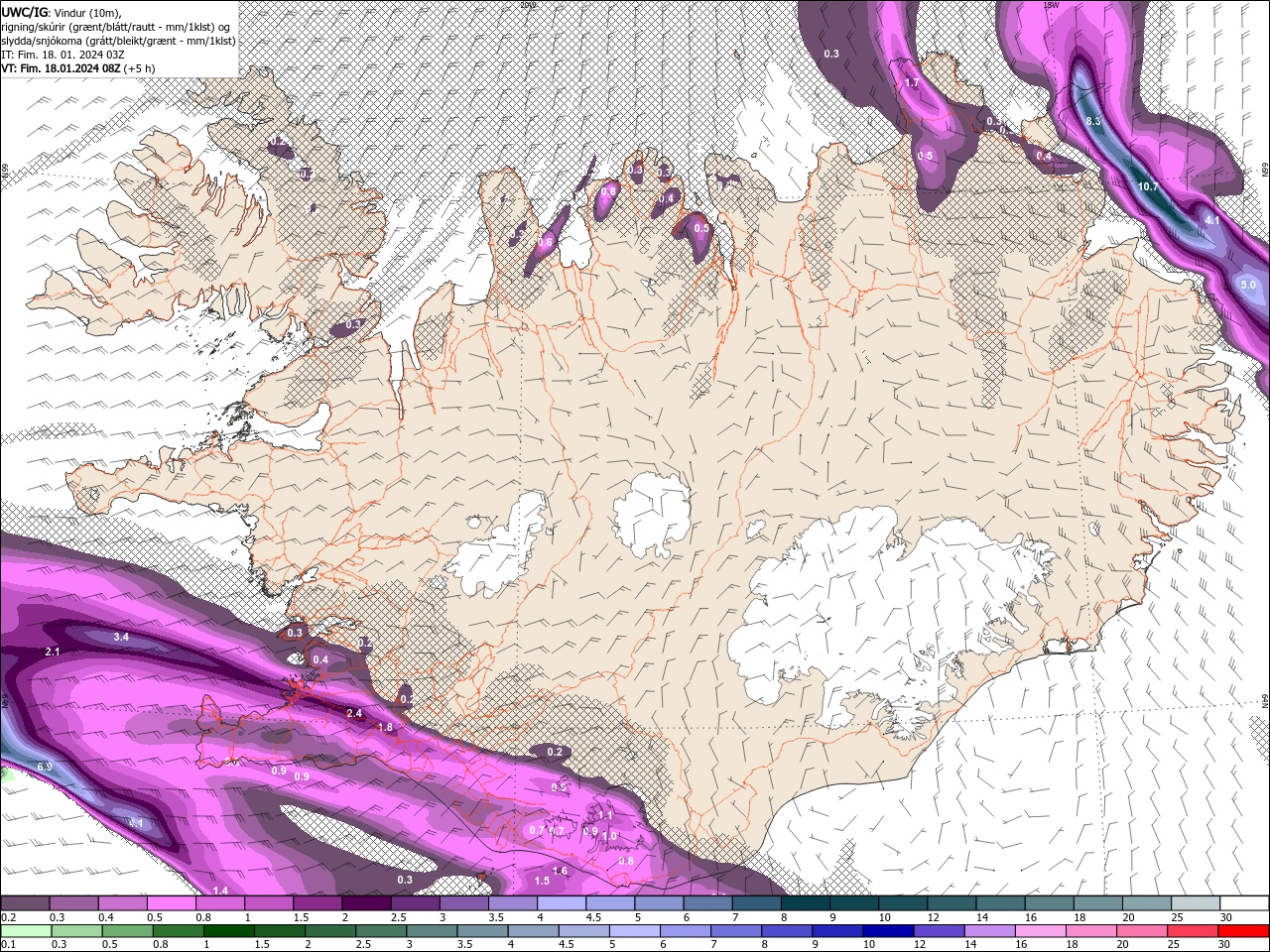The height and width of the screenshot is (952, 1270).
Task: Click the 3.4 value over the ocean
Action: coord(122,637)
